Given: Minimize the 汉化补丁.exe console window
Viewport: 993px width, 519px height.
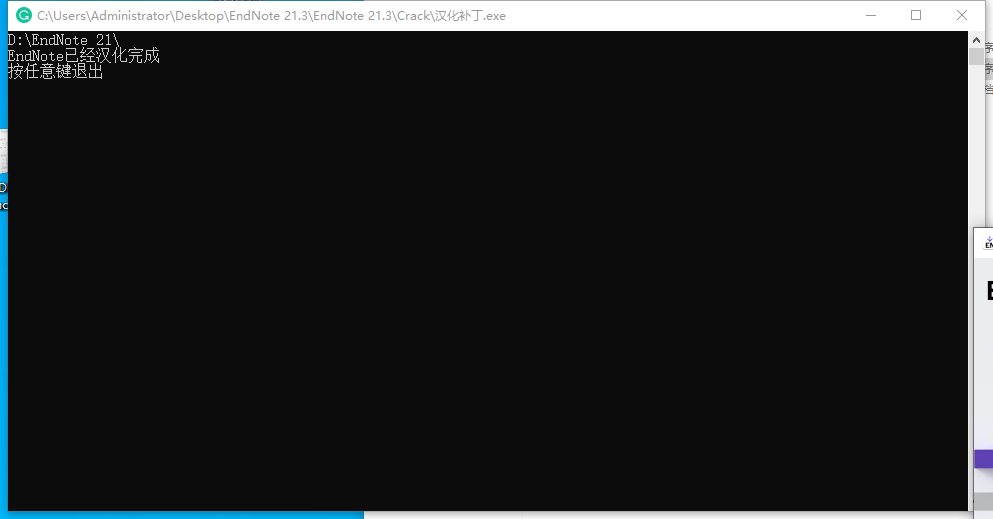Looking at the screenshot, I should tap(871, 15).
